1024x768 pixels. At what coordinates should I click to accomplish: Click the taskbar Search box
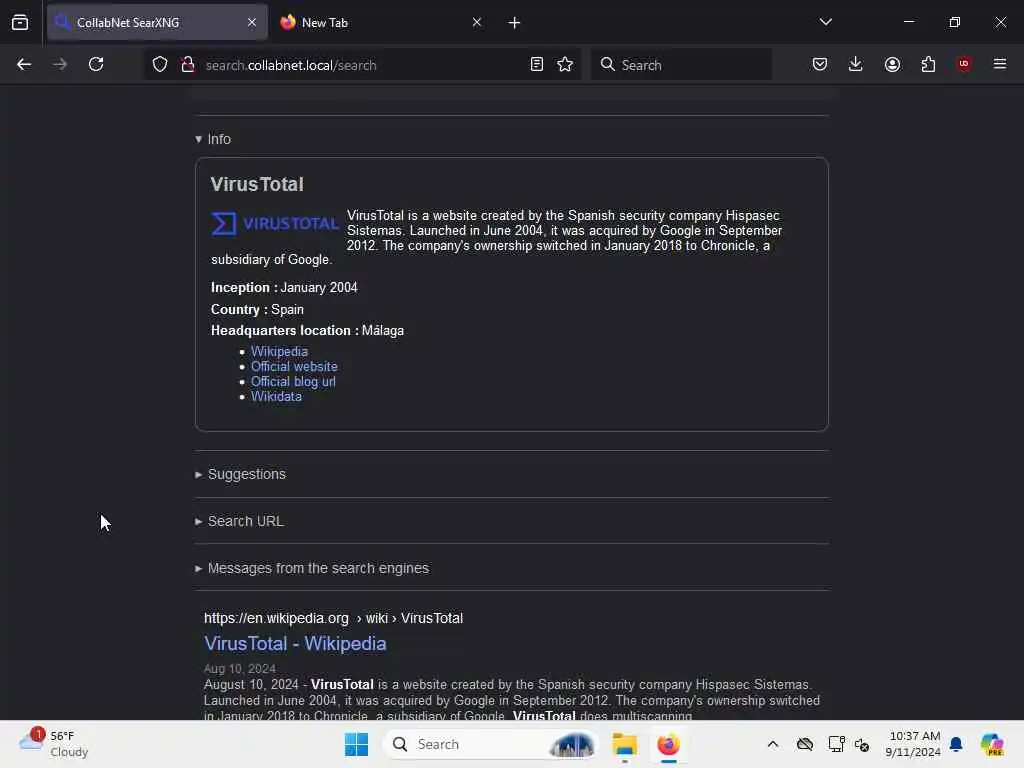pyautogui.click(x=490, y=744)
